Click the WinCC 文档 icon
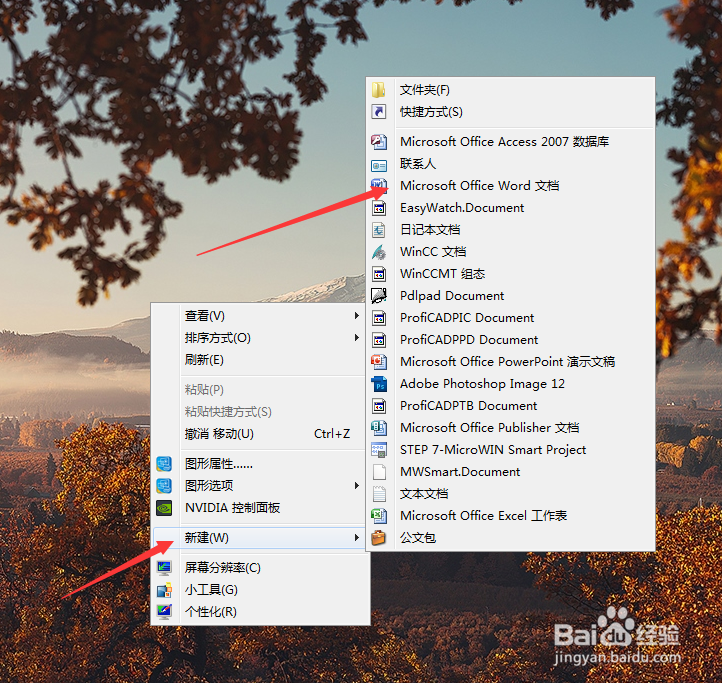The image size is (722, 683). (x=378, y=252)
